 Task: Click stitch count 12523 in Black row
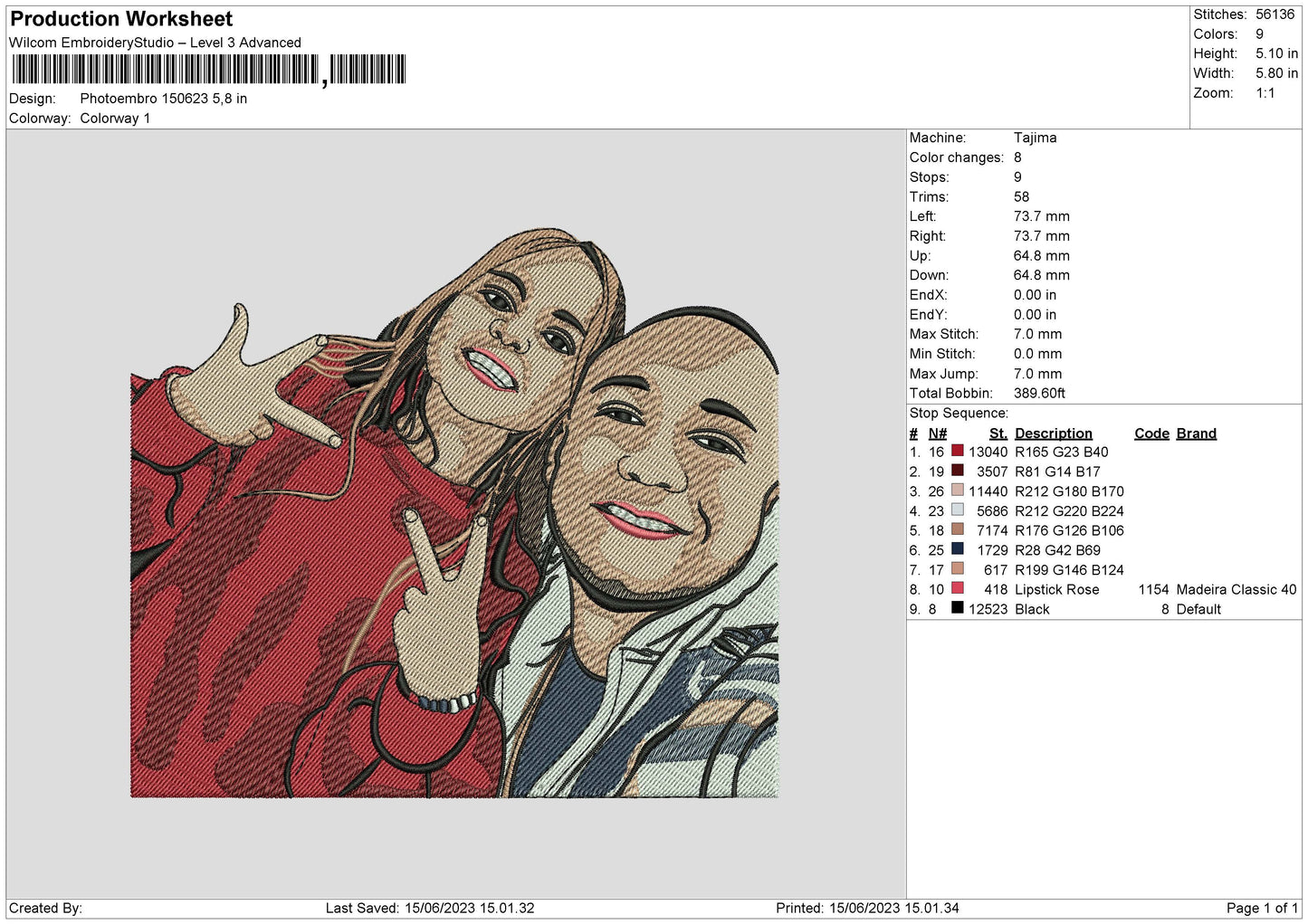988,610
